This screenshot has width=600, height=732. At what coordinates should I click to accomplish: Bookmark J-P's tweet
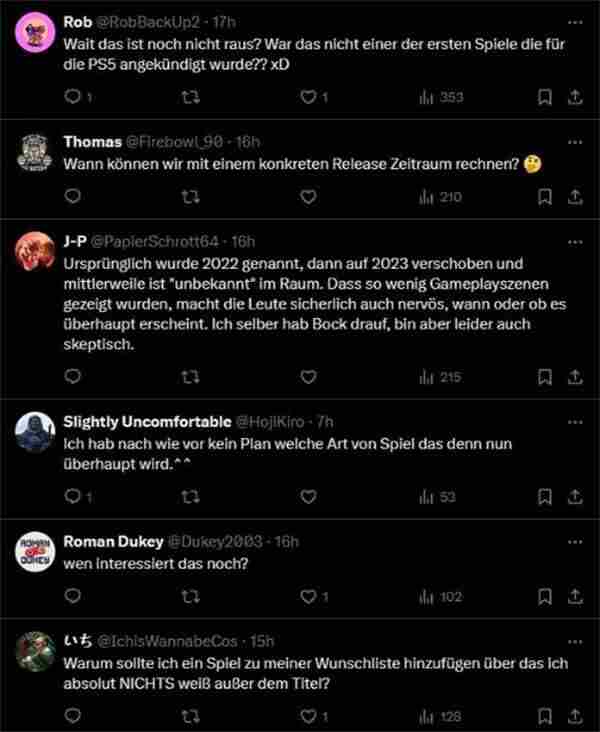pos(545,377)
